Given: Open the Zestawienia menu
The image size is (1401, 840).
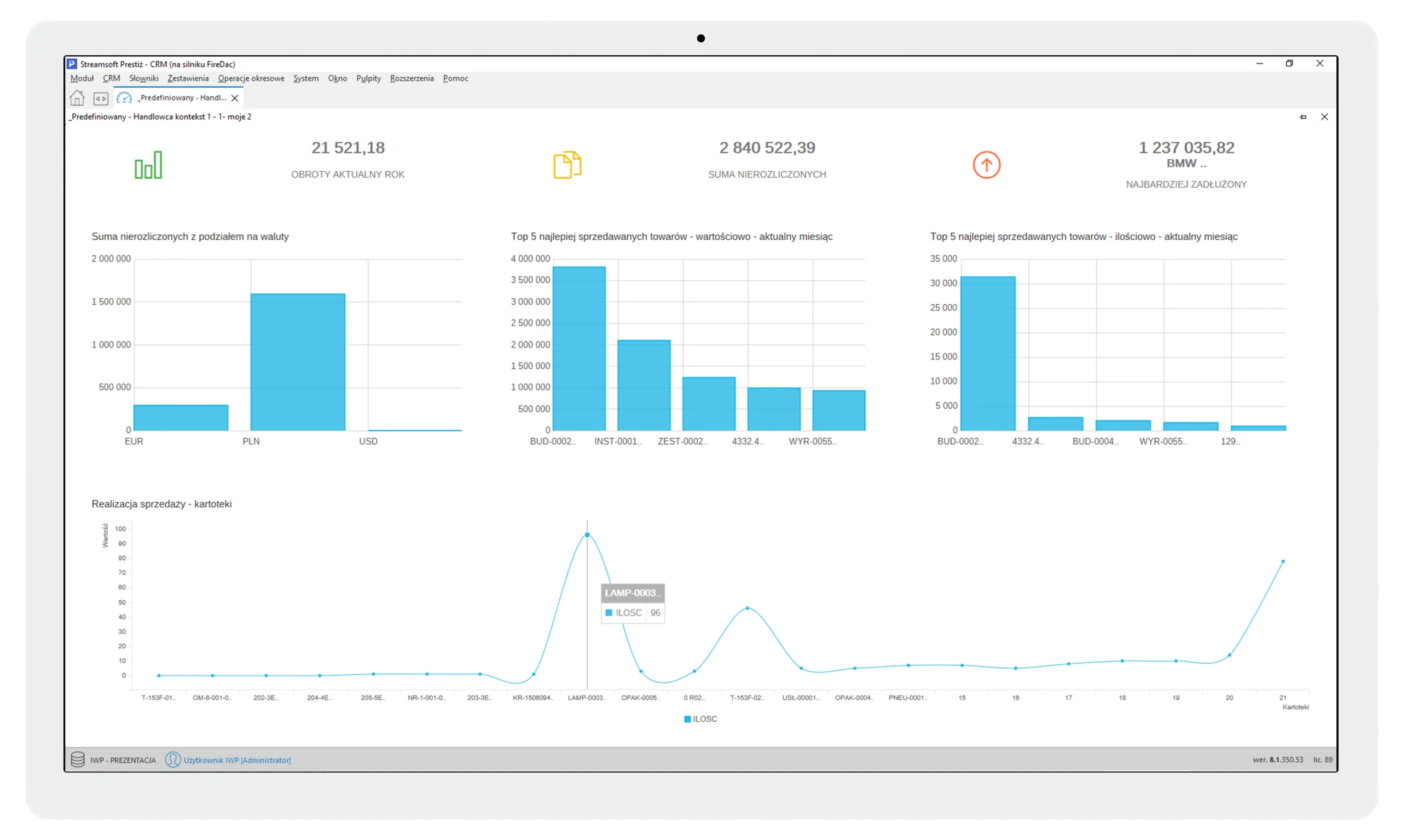Looking at the screenshot, I should pyautogui.click(x=187, y=78).
